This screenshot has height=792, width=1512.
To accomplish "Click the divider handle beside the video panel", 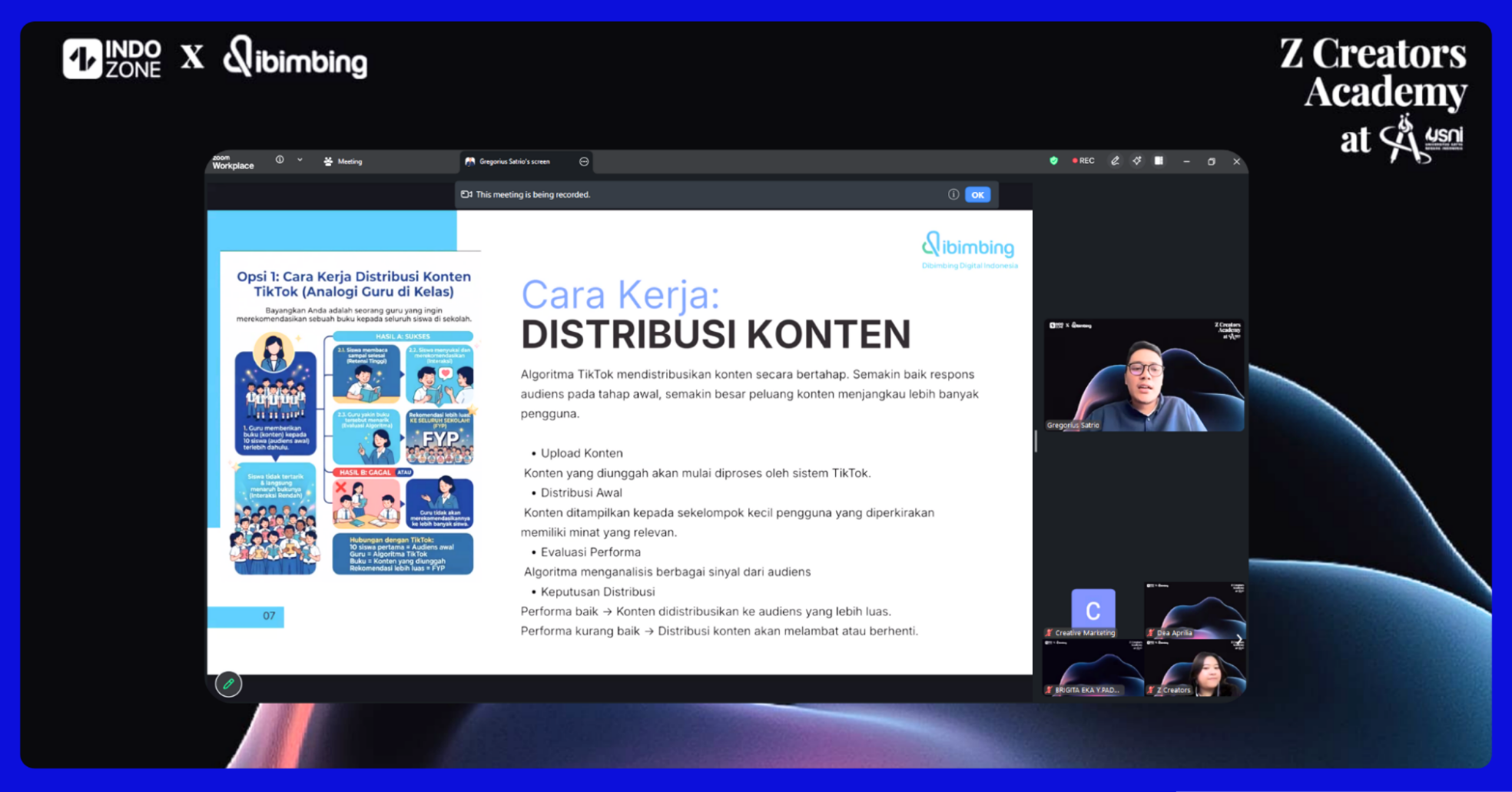I will click(x=1036, y=441).
